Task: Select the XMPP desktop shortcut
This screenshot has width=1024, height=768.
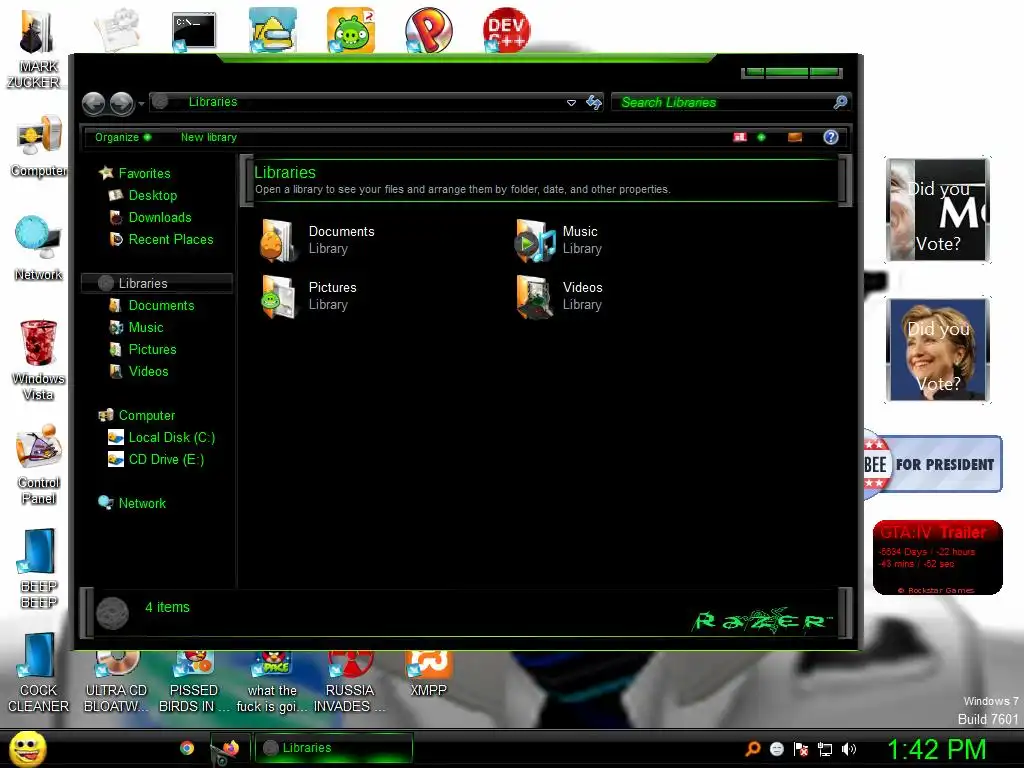Action: pyautogui.click(x=428, y=674)
